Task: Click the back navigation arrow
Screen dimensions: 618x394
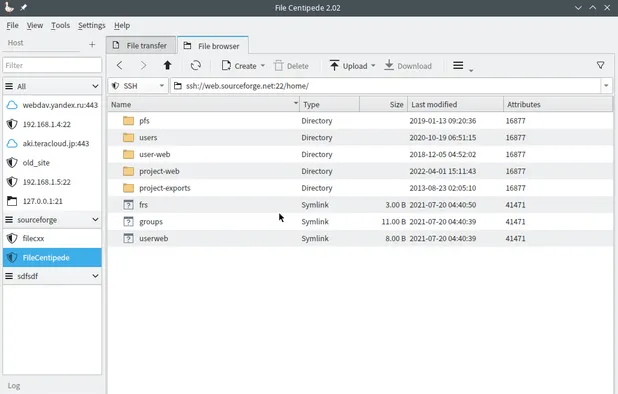Action: click(119, 65)
